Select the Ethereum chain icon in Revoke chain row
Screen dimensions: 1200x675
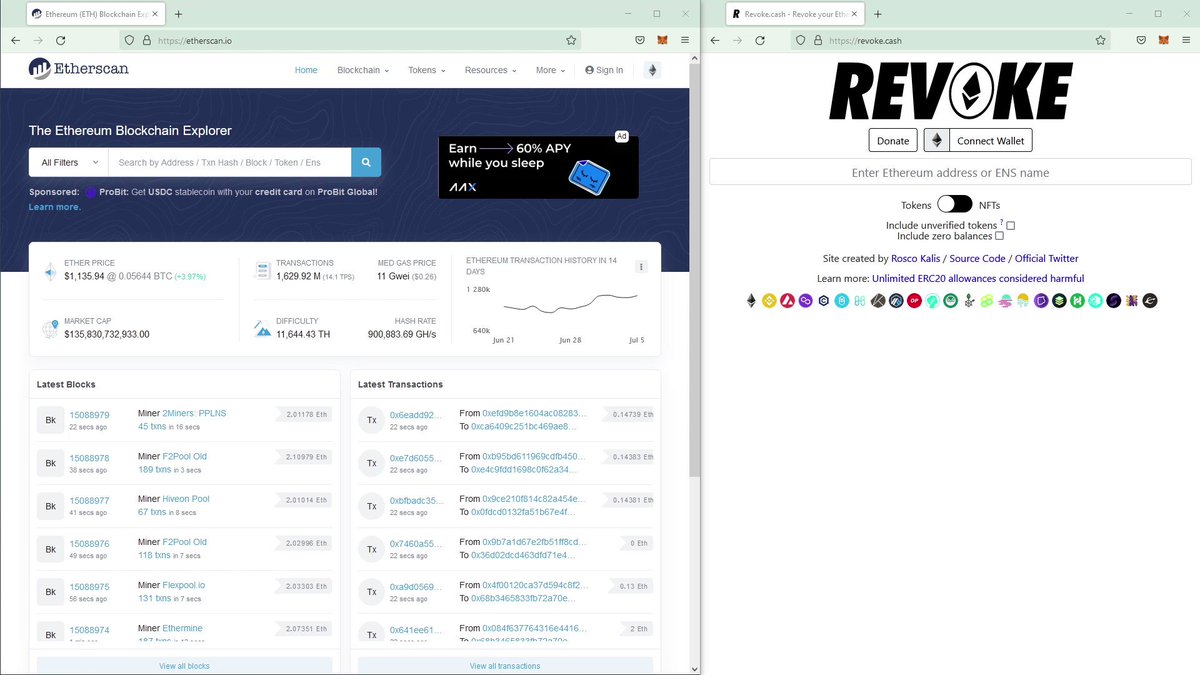pyautogui.click(x=752, y=300)
